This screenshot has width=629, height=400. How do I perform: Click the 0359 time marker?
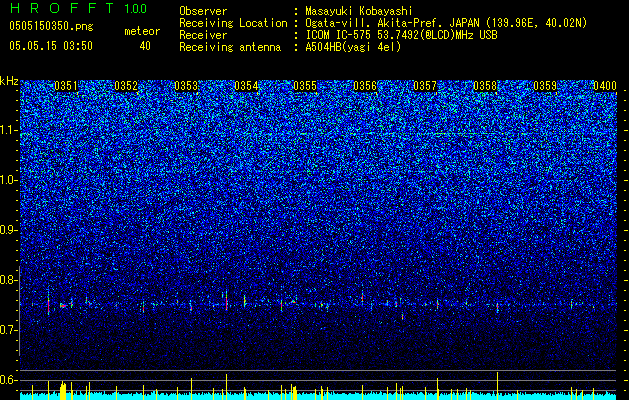pos(545,86)
